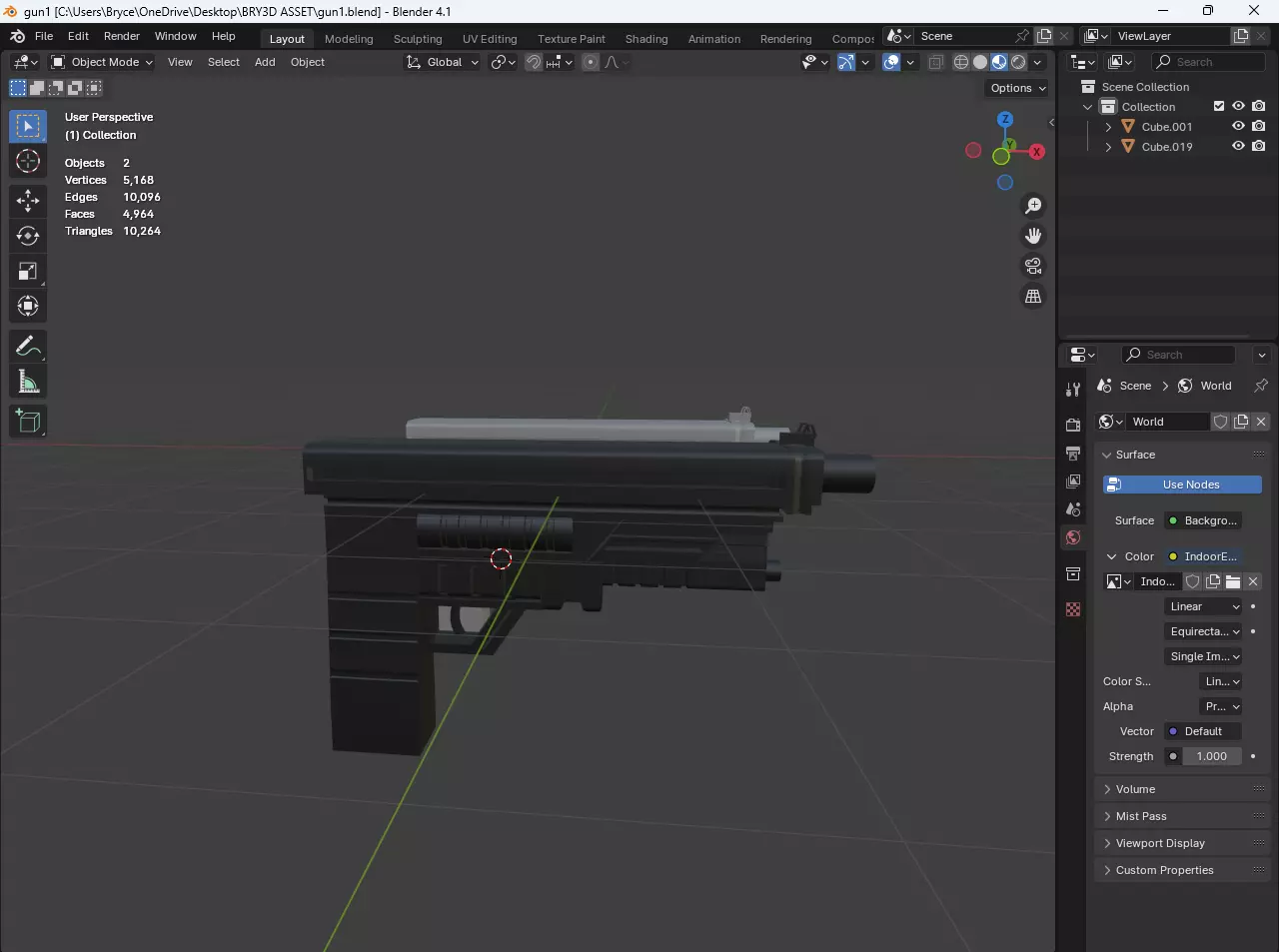This screenshot has width=1279, height=952.
Task: Click the Use Nodes button
Action: 1183,484
